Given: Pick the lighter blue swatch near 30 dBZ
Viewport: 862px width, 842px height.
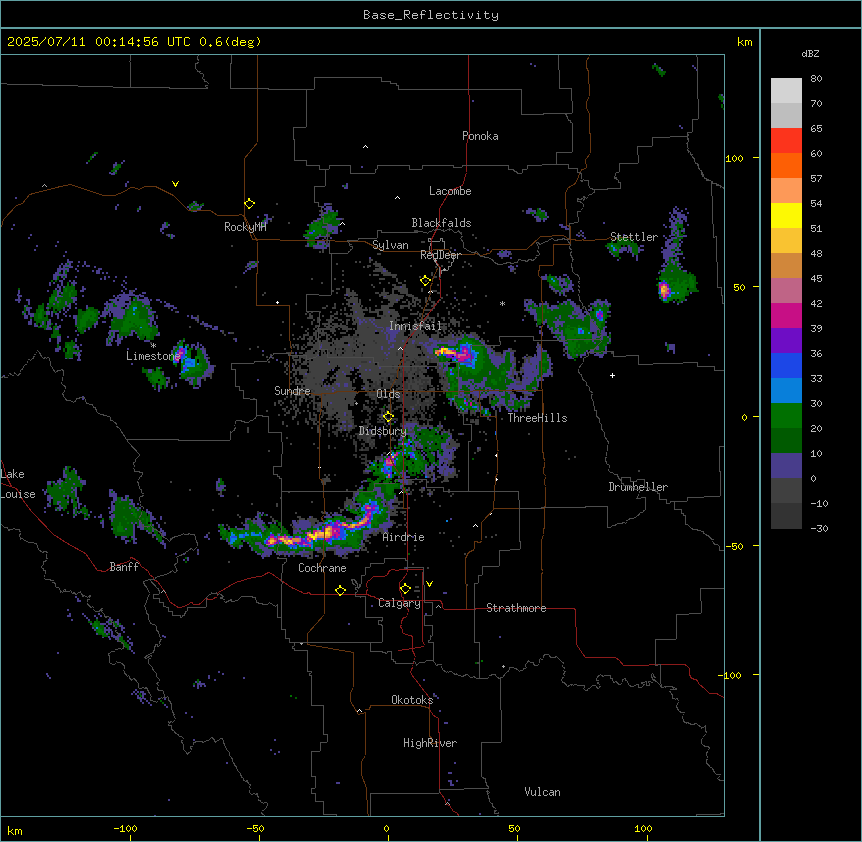Looking at the screenshot, I should tap(786, 391).
